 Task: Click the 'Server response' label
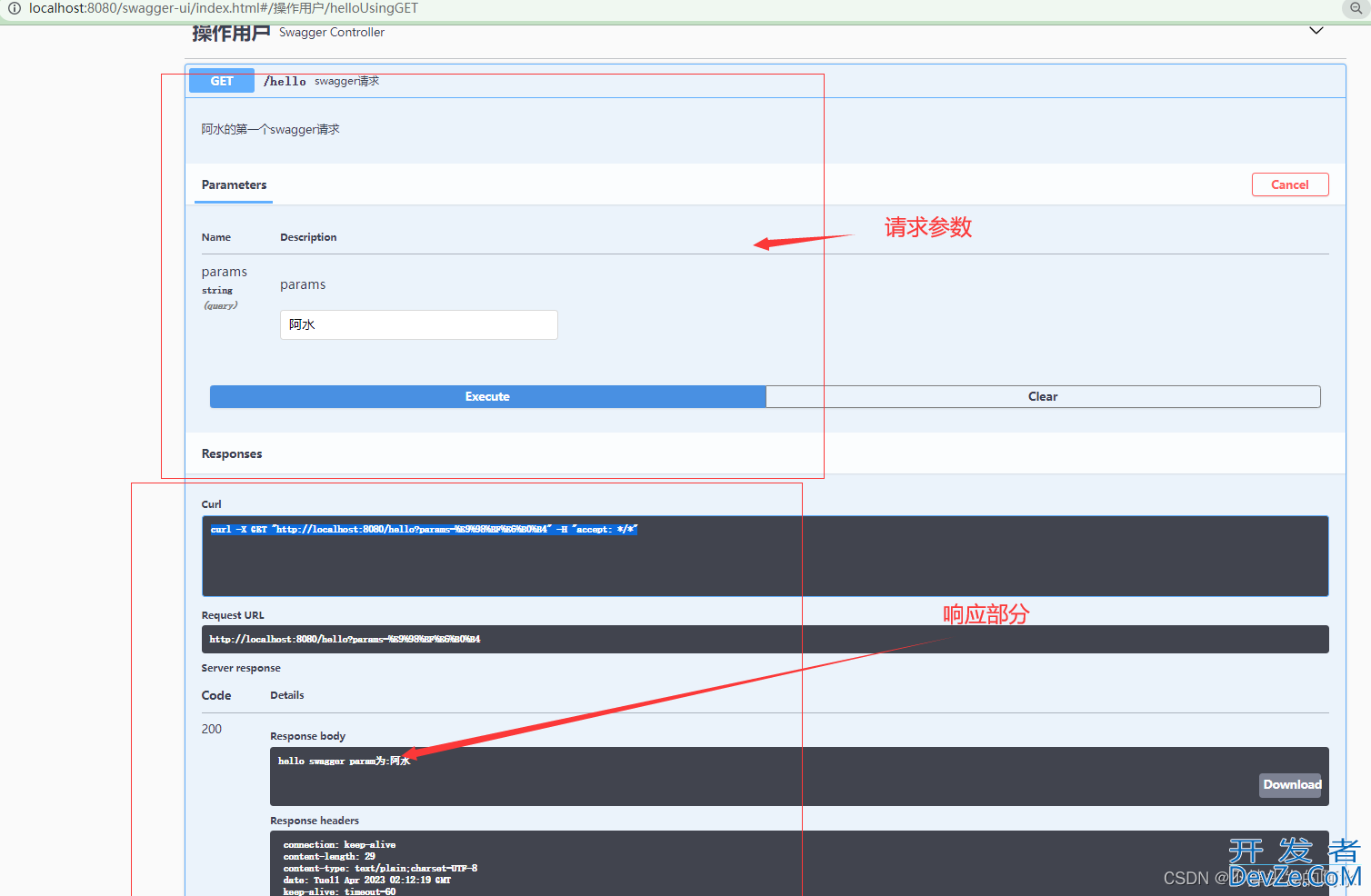tap(241, 668)
